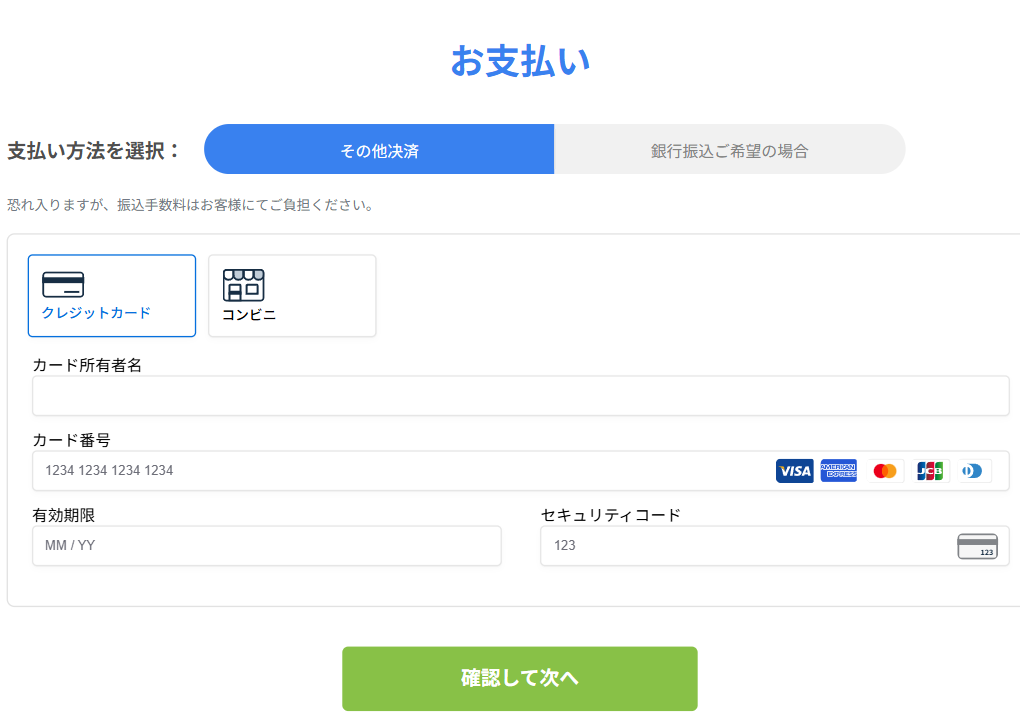Image resolution: width=1020 pixels, height=720 pixels.
Task: Choose the コンビニ payment option
Action: [292, 296]
